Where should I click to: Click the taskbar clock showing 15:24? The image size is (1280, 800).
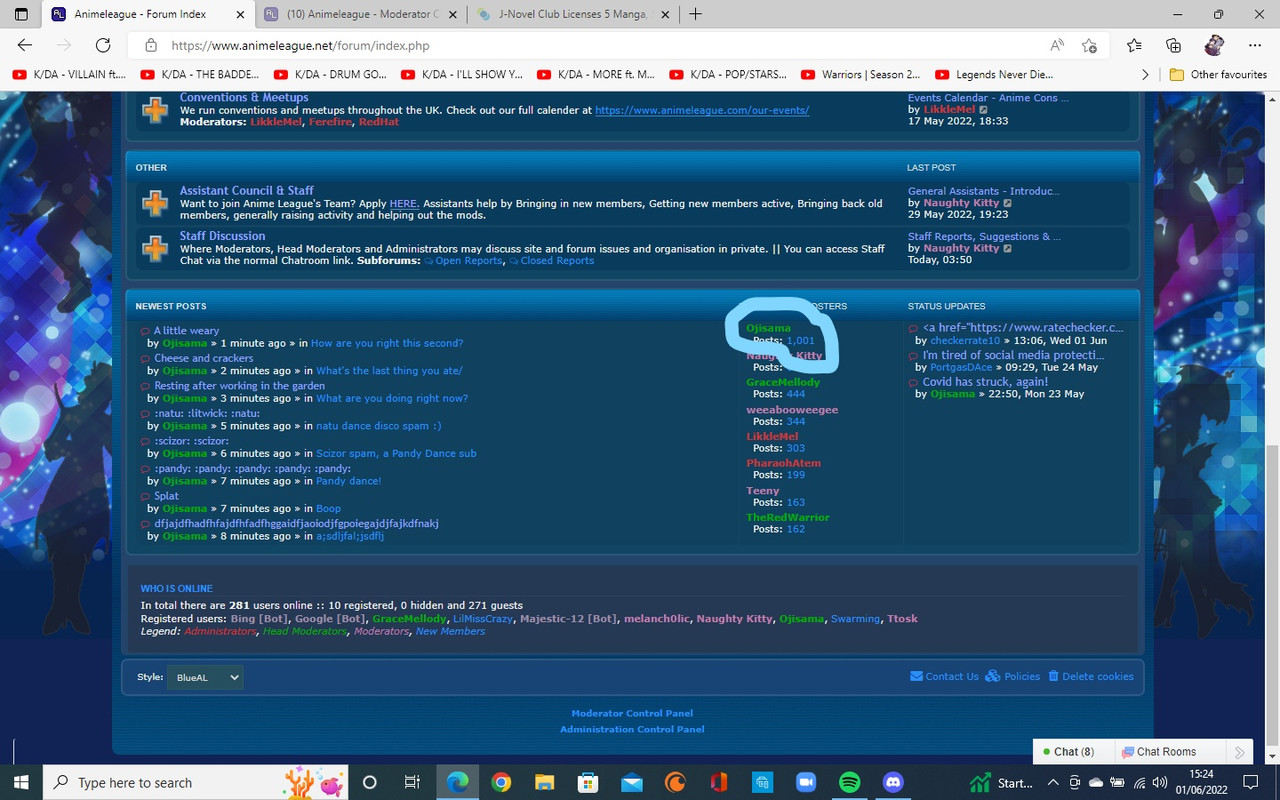1201,782
